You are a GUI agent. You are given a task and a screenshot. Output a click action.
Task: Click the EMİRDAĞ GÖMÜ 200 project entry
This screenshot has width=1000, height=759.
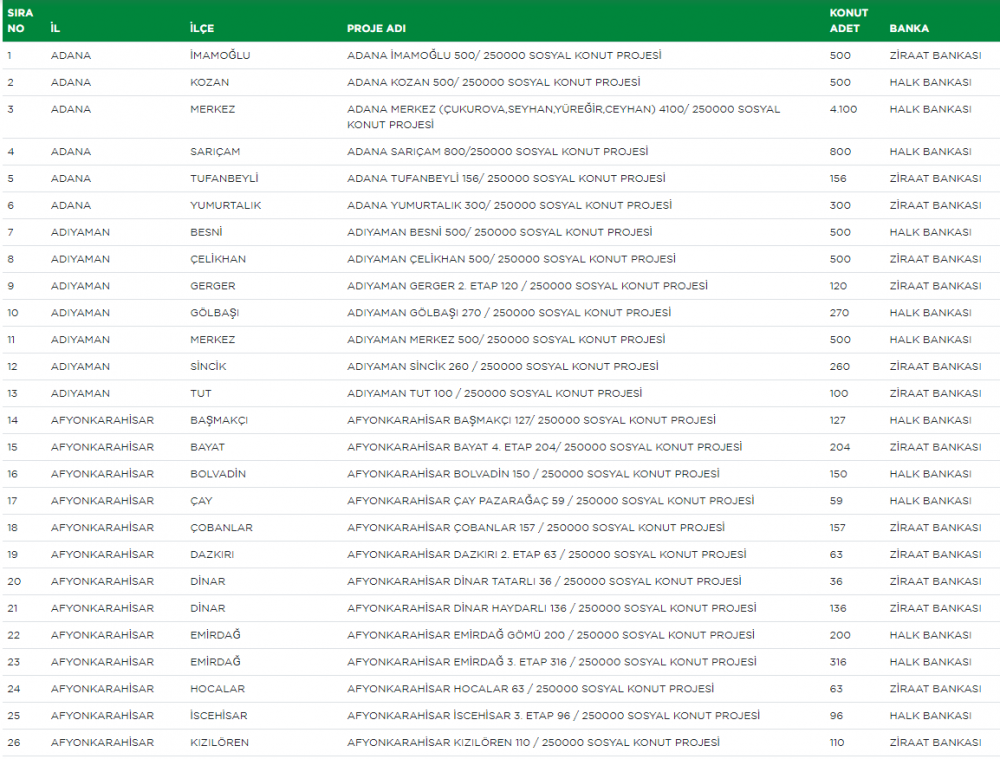point(550,636)
